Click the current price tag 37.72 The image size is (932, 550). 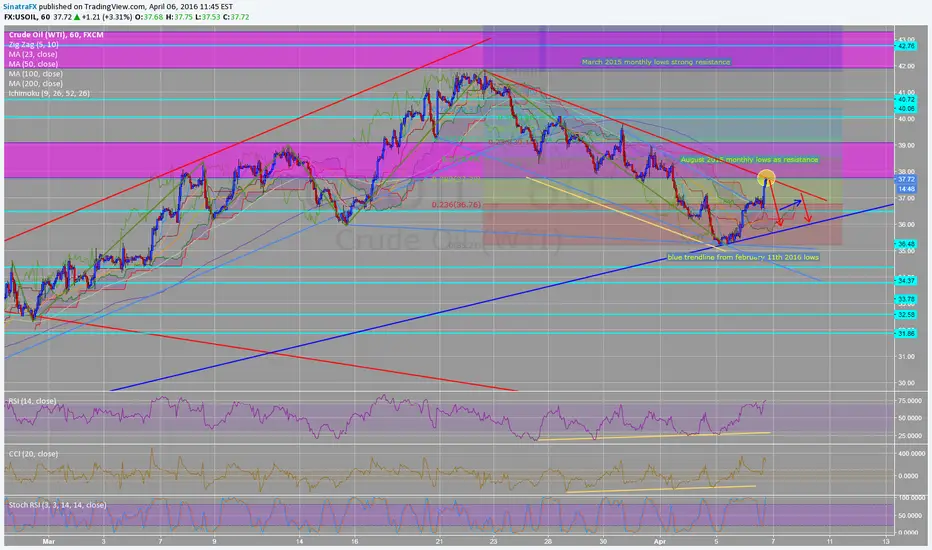pos(906,180)
